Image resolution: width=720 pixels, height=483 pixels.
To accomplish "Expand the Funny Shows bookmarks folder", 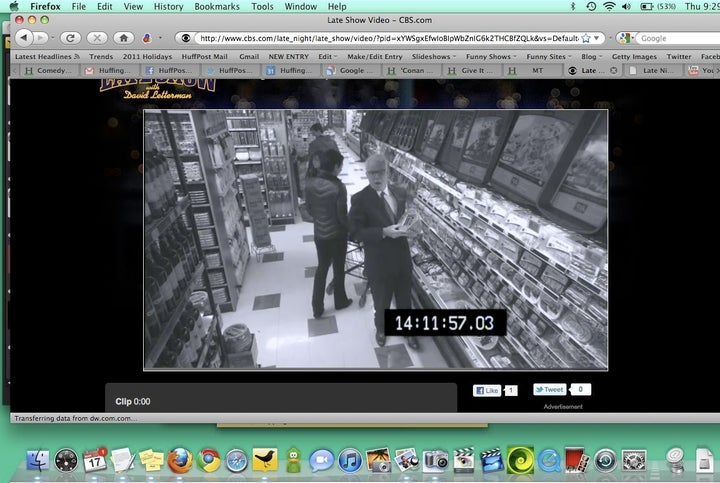I will (491, 56).
